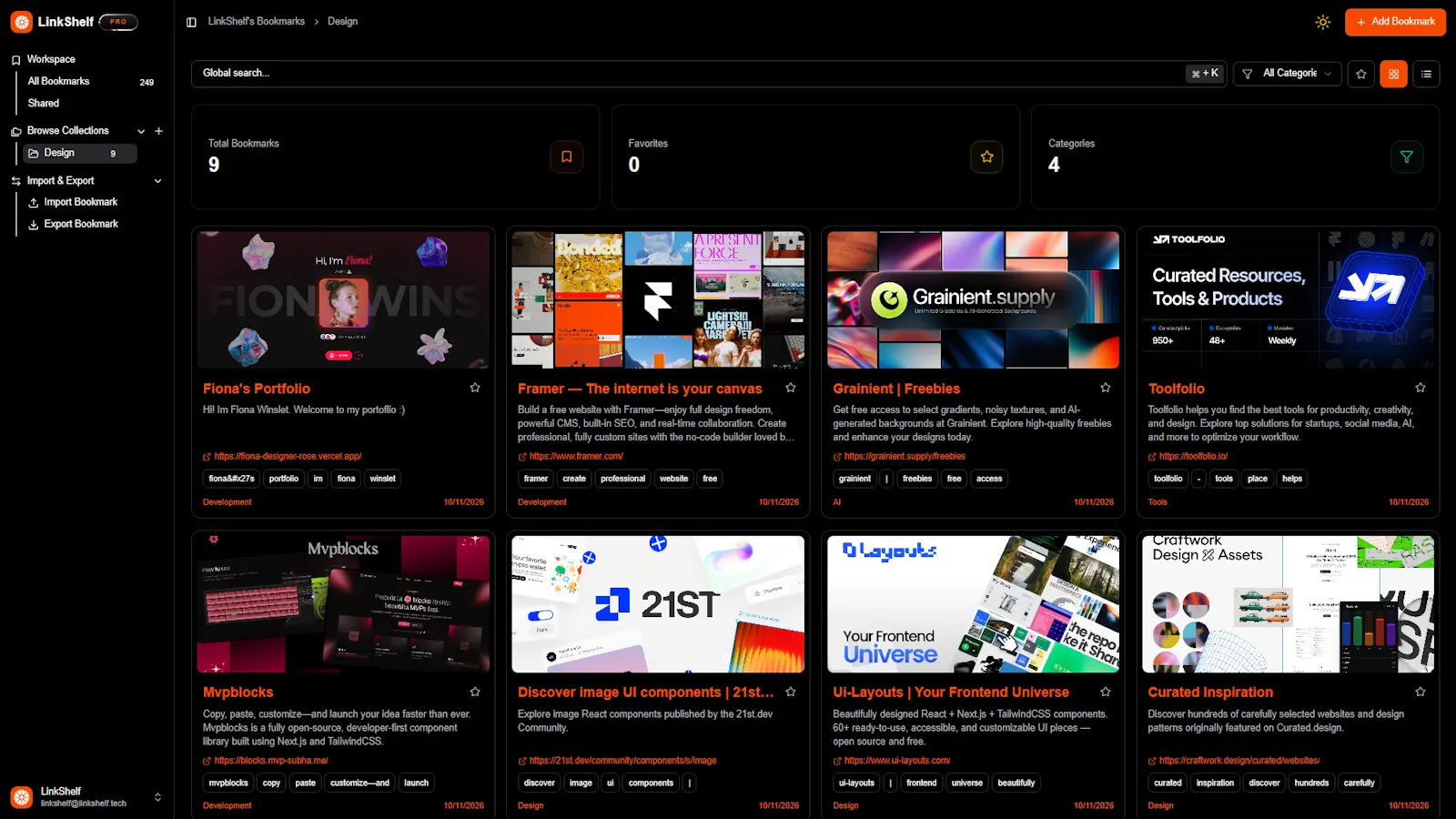
Task: Favorite the Fiona's Portfolio bookmark
Action: pos(475,388)
